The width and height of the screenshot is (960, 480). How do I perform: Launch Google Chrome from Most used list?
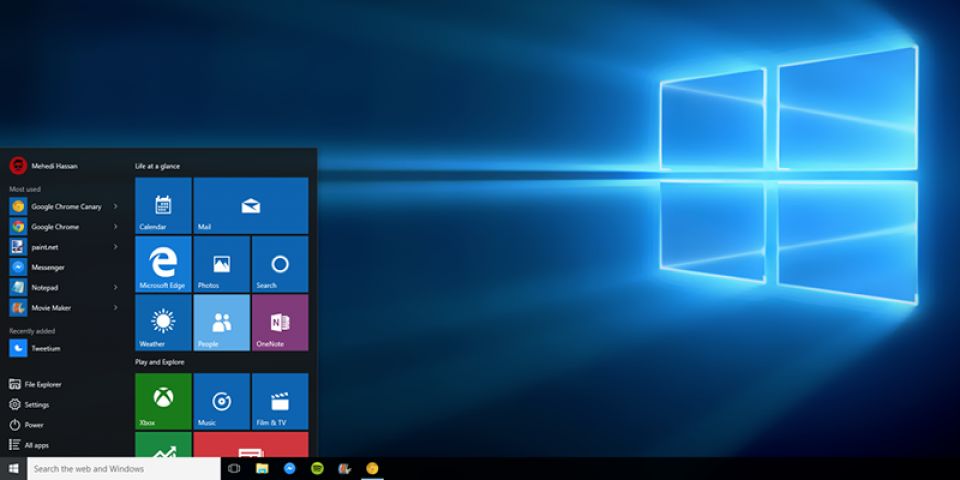pos(64,227)
